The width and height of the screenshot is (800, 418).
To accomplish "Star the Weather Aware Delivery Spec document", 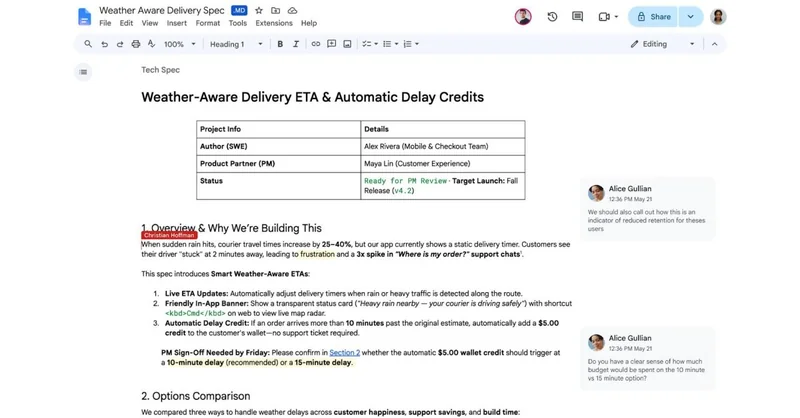I will point(259,10).
